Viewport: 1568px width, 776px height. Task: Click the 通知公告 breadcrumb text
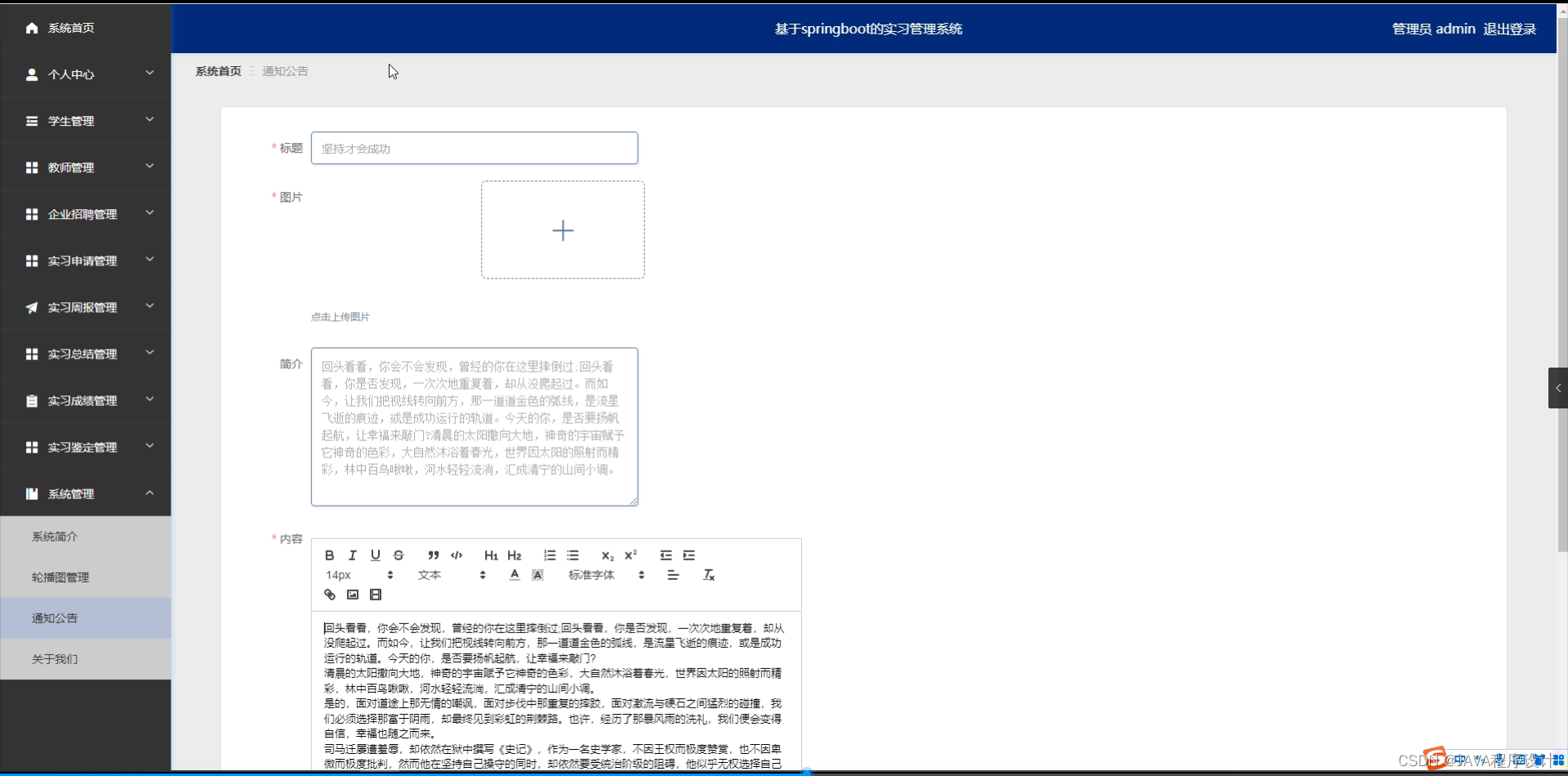(x=285, y=71)
